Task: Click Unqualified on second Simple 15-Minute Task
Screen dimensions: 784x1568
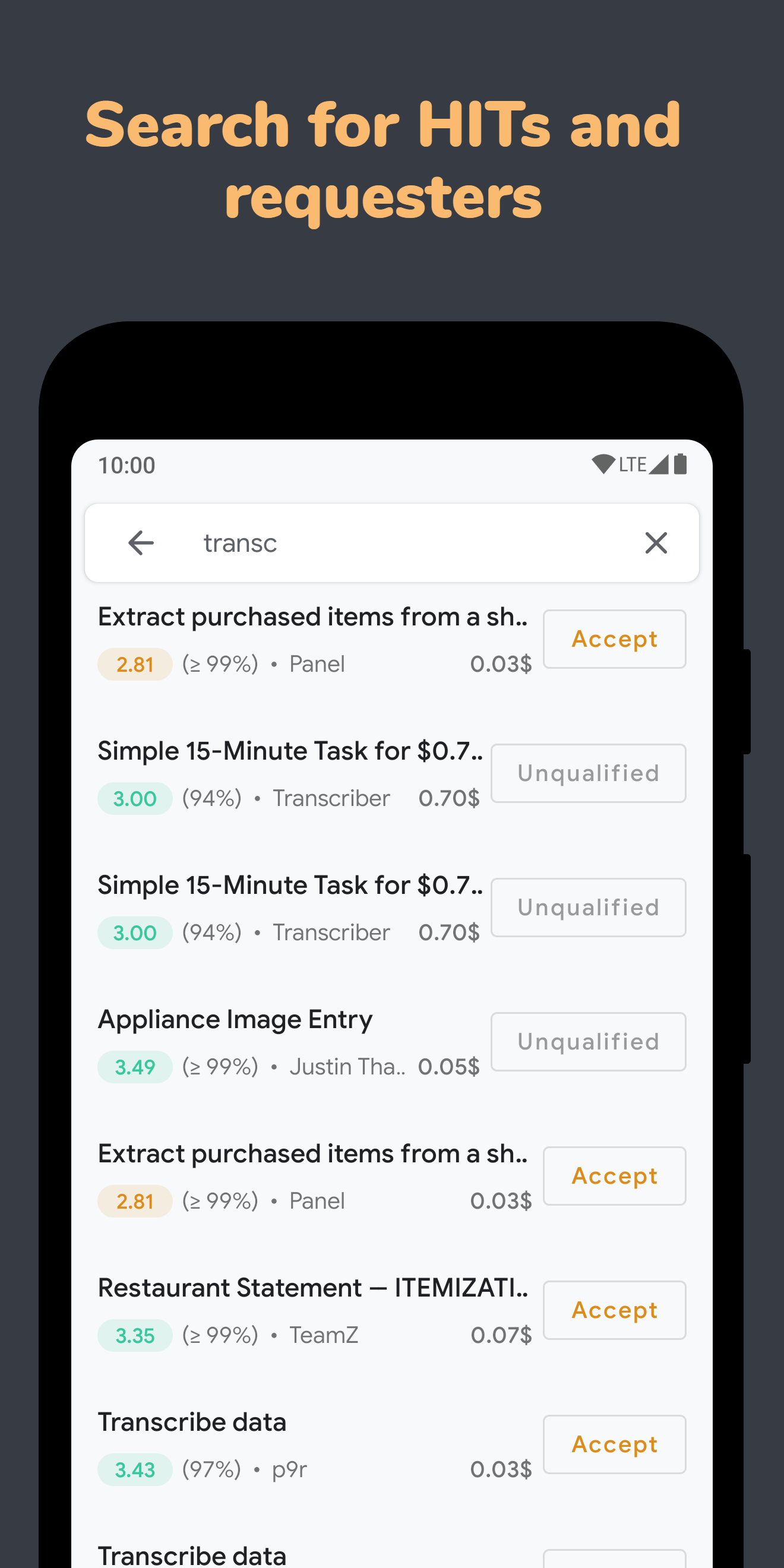Action: pyautogui.click(x=588, y=908)
